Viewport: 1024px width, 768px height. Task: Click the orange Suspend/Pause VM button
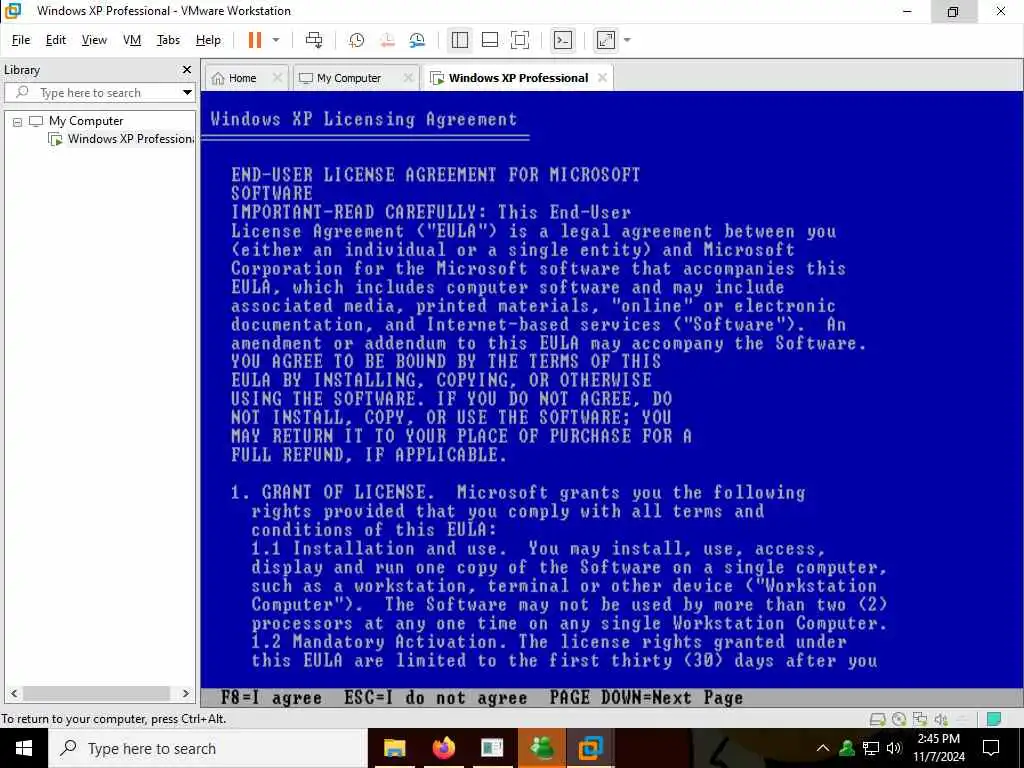[255, 40]
